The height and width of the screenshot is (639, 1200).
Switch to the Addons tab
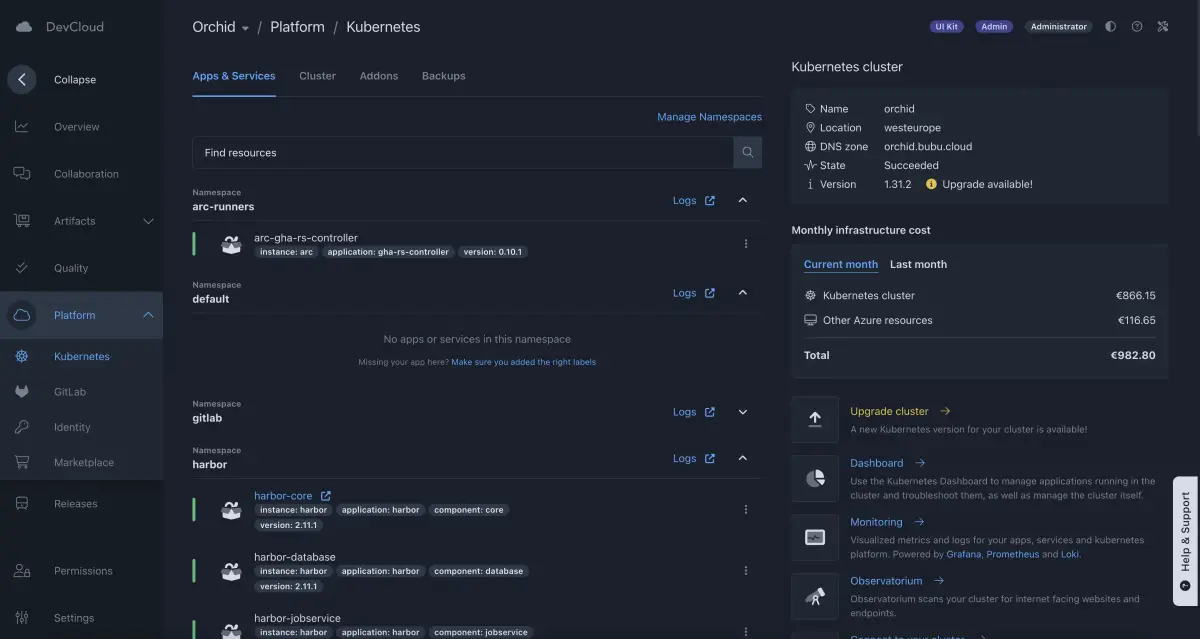pos(379,76)
